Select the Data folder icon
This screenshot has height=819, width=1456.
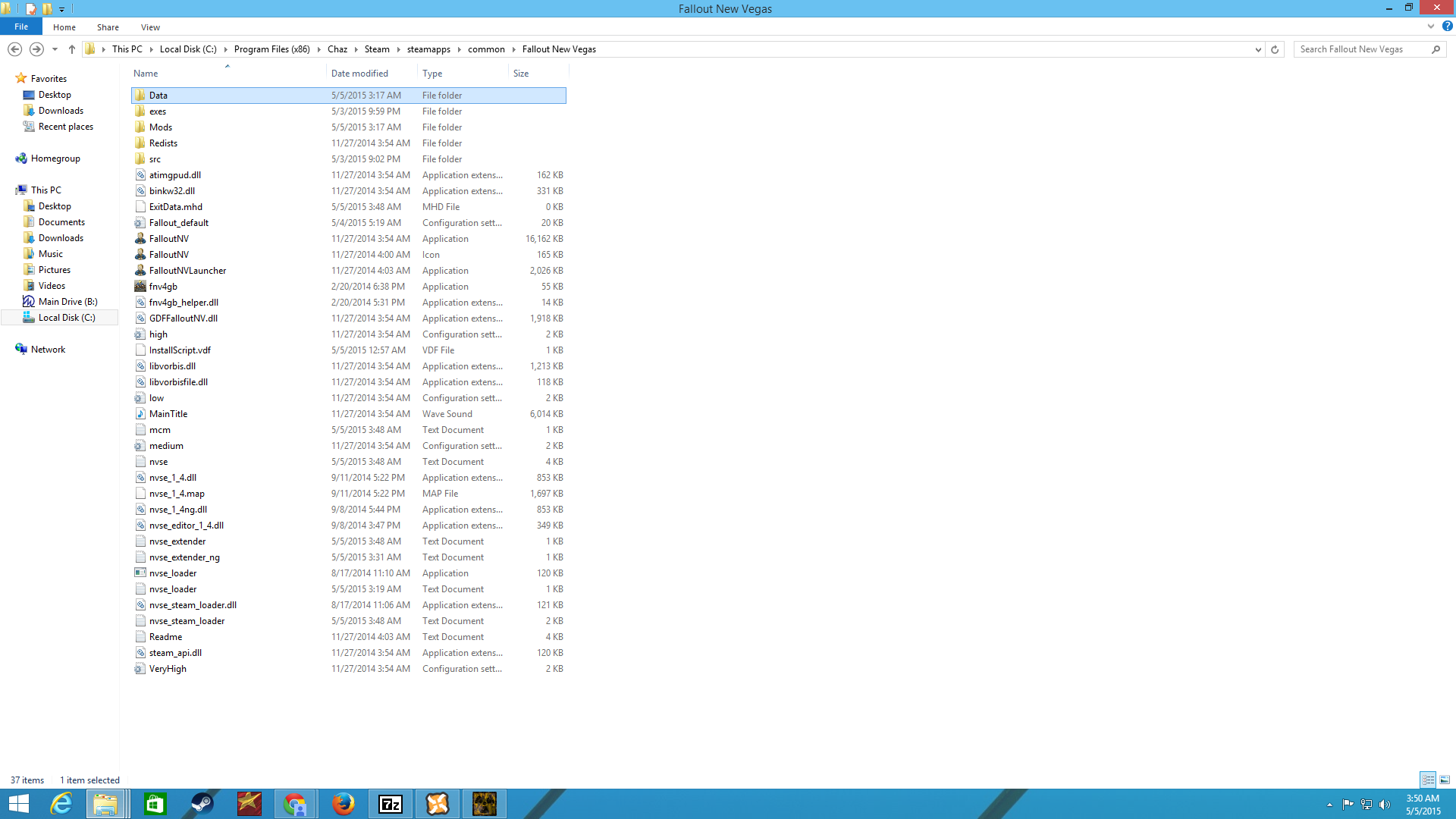tap(140, 96)
